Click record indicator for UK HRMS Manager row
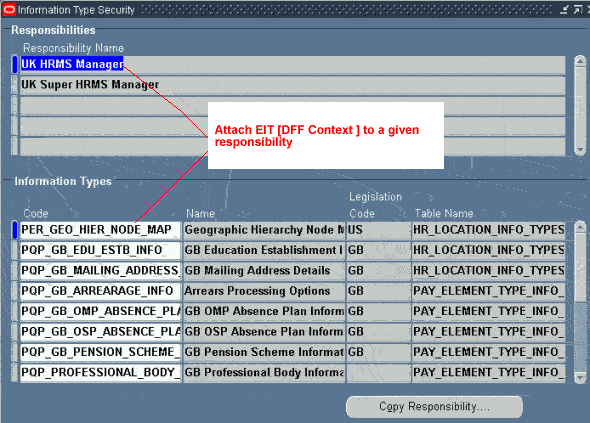590x423 pixels. (15, 64)
